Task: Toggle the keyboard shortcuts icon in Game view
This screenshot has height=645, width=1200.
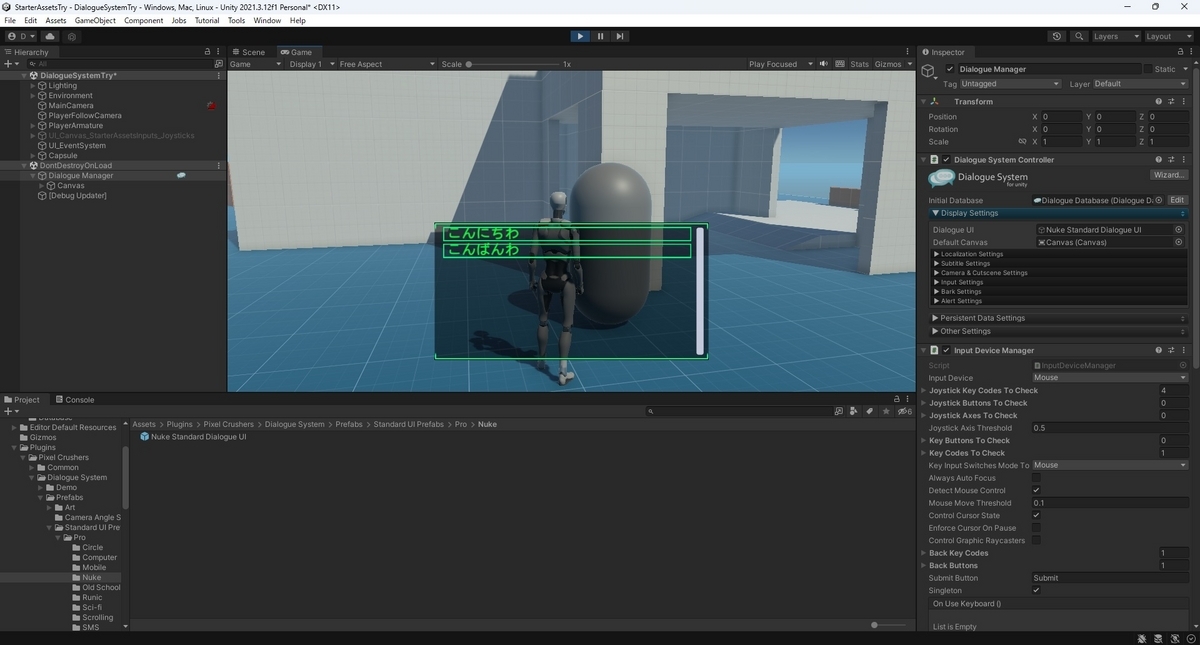Action: click(838, 64)
